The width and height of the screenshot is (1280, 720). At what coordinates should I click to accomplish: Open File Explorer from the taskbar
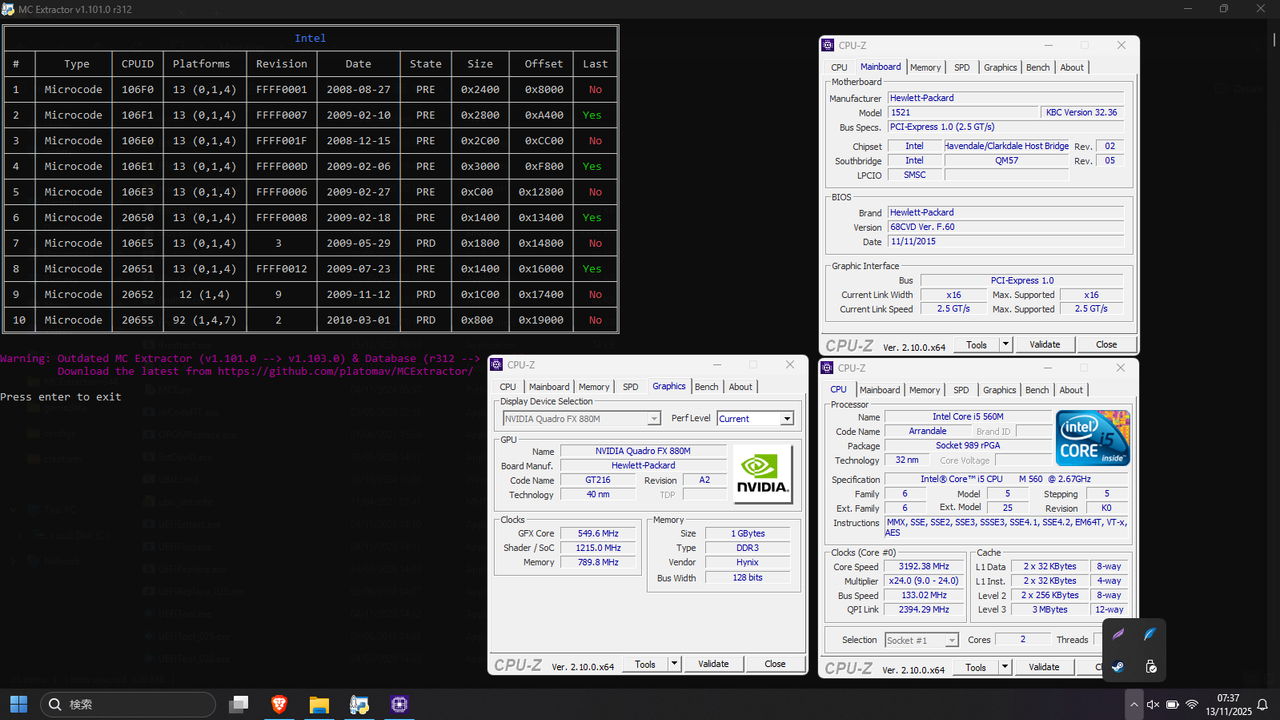point(319,705)
